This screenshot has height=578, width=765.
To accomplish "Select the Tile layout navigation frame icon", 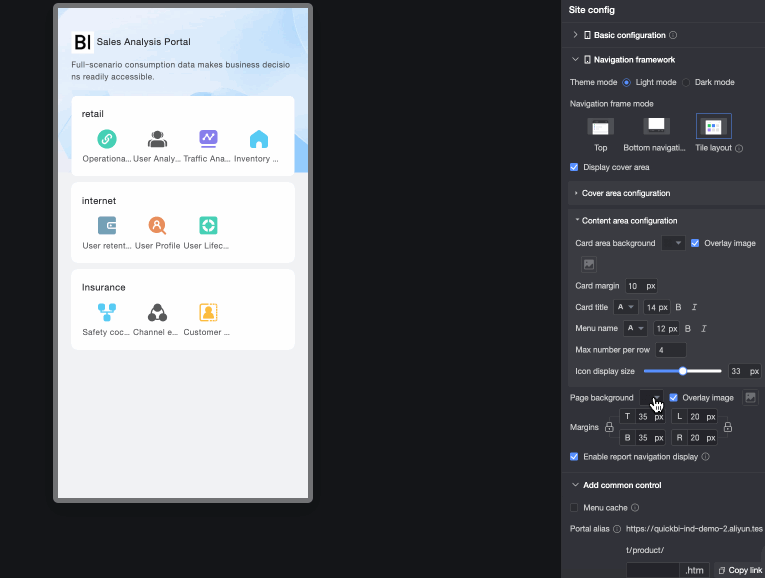I will 713,127.
